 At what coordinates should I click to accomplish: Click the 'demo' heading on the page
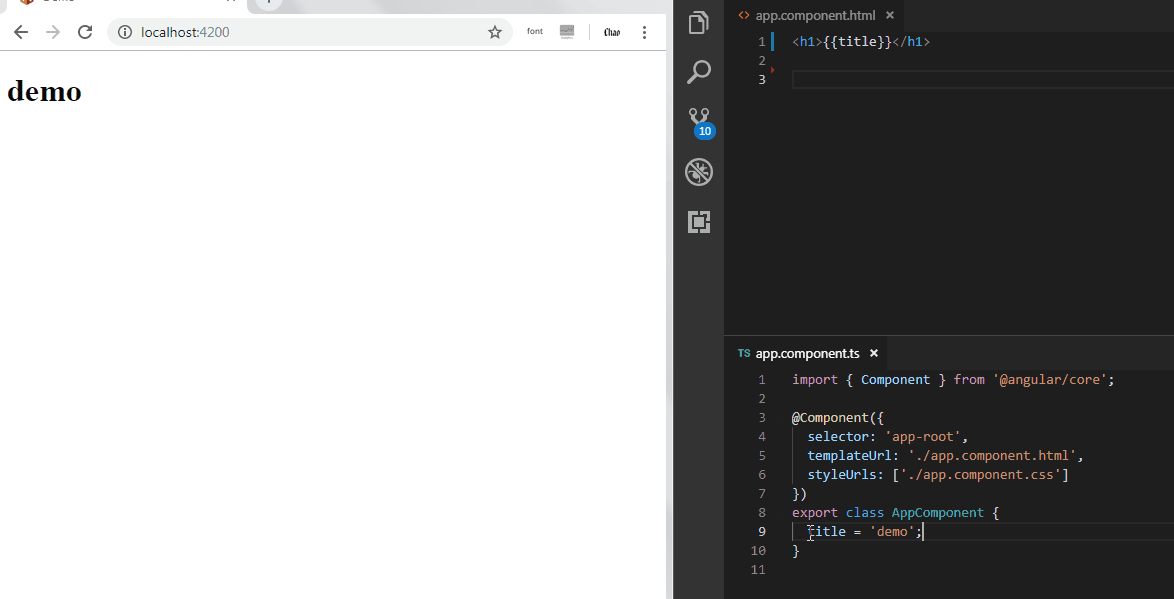(44, 91)
